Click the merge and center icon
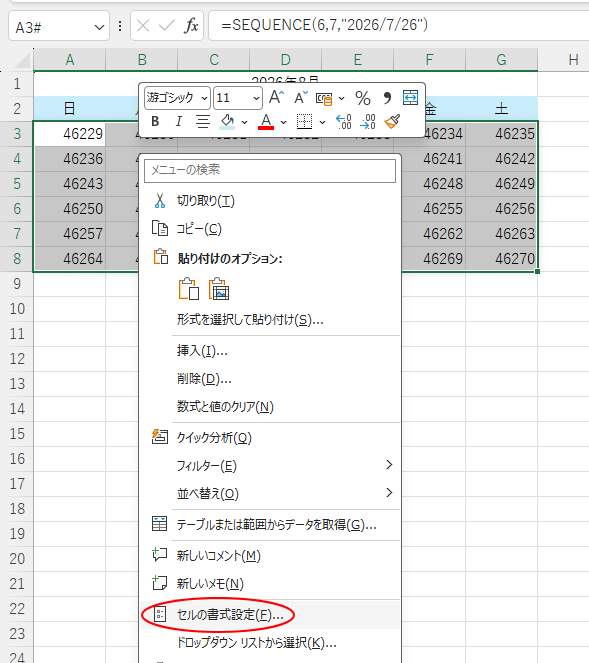The height and width of the screenshot is (663, 589). pos(410,98)
